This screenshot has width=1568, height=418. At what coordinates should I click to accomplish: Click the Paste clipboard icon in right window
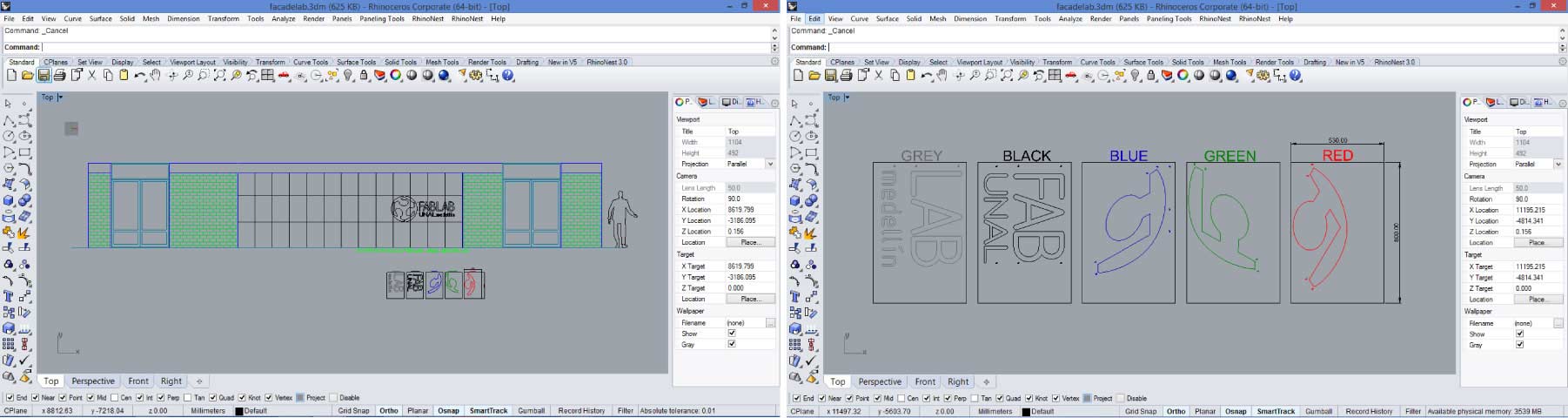[911, 76]
